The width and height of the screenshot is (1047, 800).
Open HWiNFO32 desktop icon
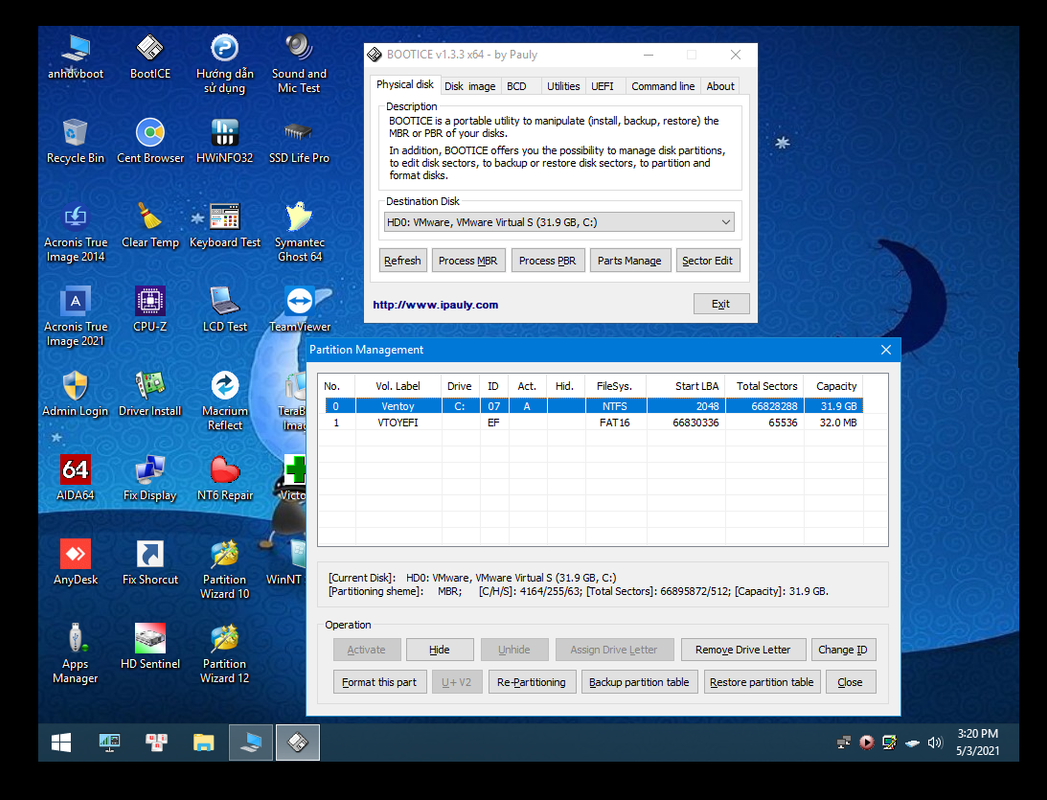[224, 141]
